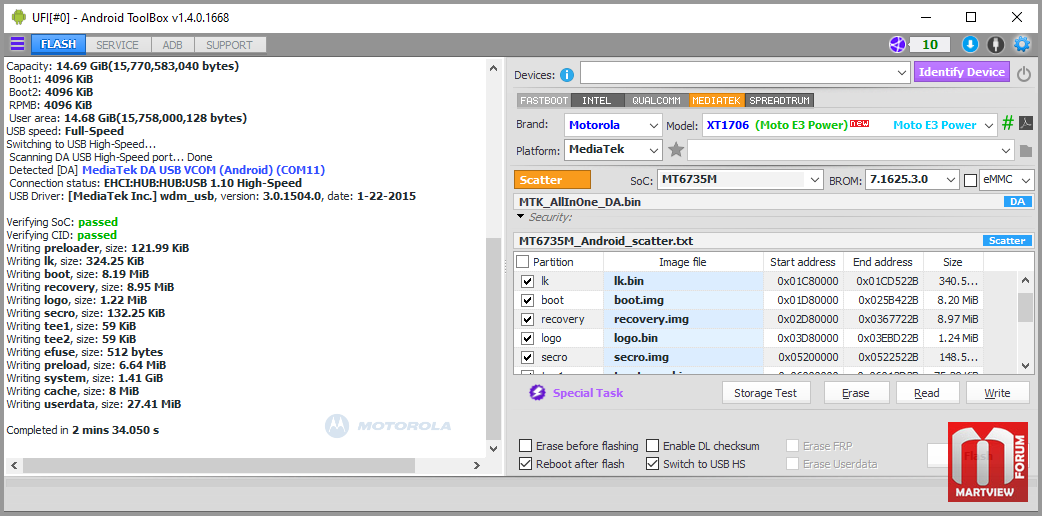The height and width of the screenshot is (516, 1042).
Task: Open the firmware path dropdown beside star
Action: pyautogui.click(x=851, y=150)
